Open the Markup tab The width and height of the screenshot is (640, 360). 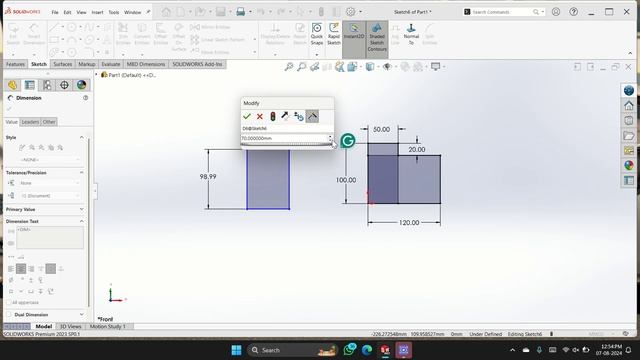coord(87,64)
